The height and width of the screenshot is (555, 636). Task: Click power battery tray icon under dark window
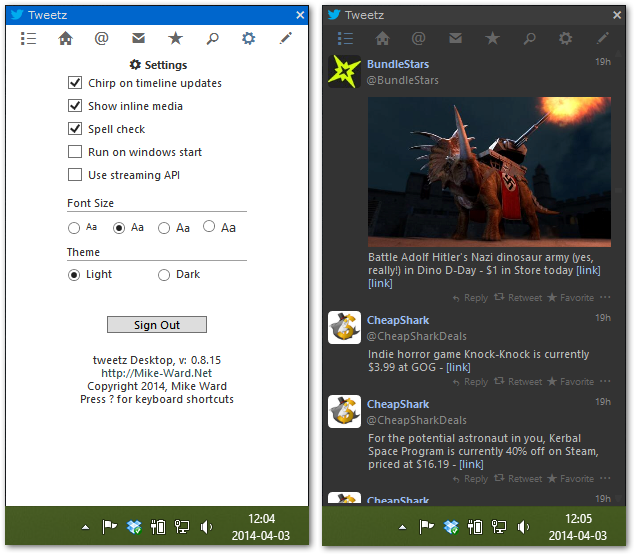[475, 527]
